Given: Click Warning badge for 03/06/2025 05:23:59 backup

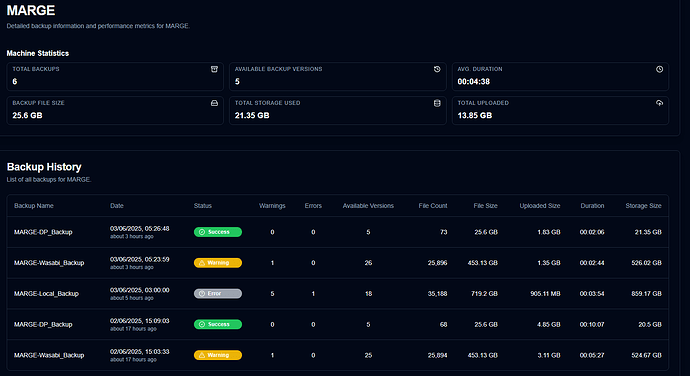Looking at the screenshot, I should [218, 263].
